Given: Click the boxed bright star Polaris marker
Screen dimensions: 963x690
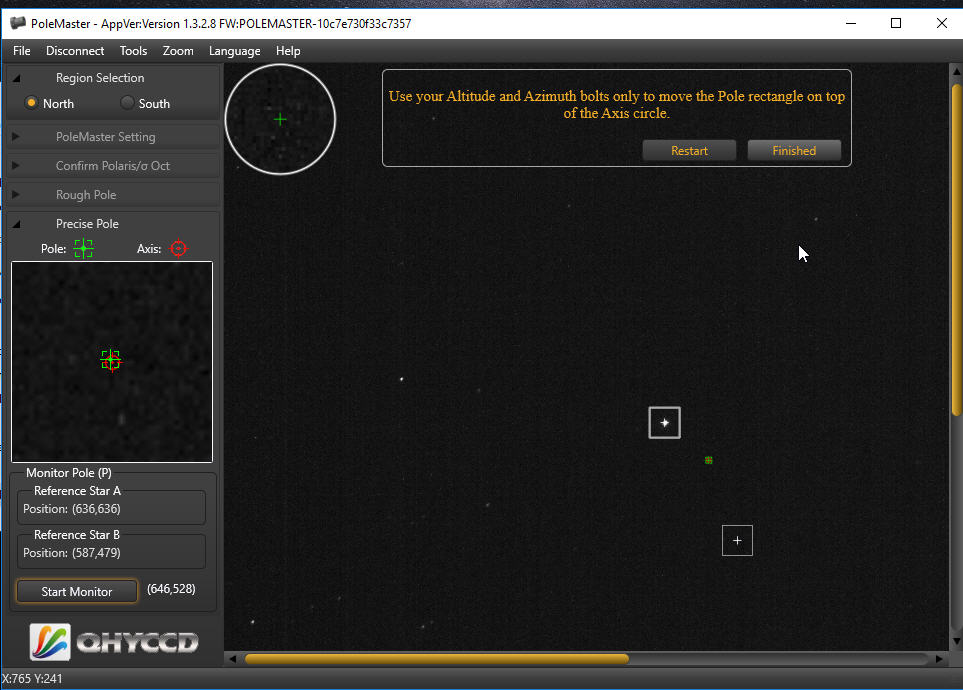Looking at the screenshot, I should click(664, 423).
